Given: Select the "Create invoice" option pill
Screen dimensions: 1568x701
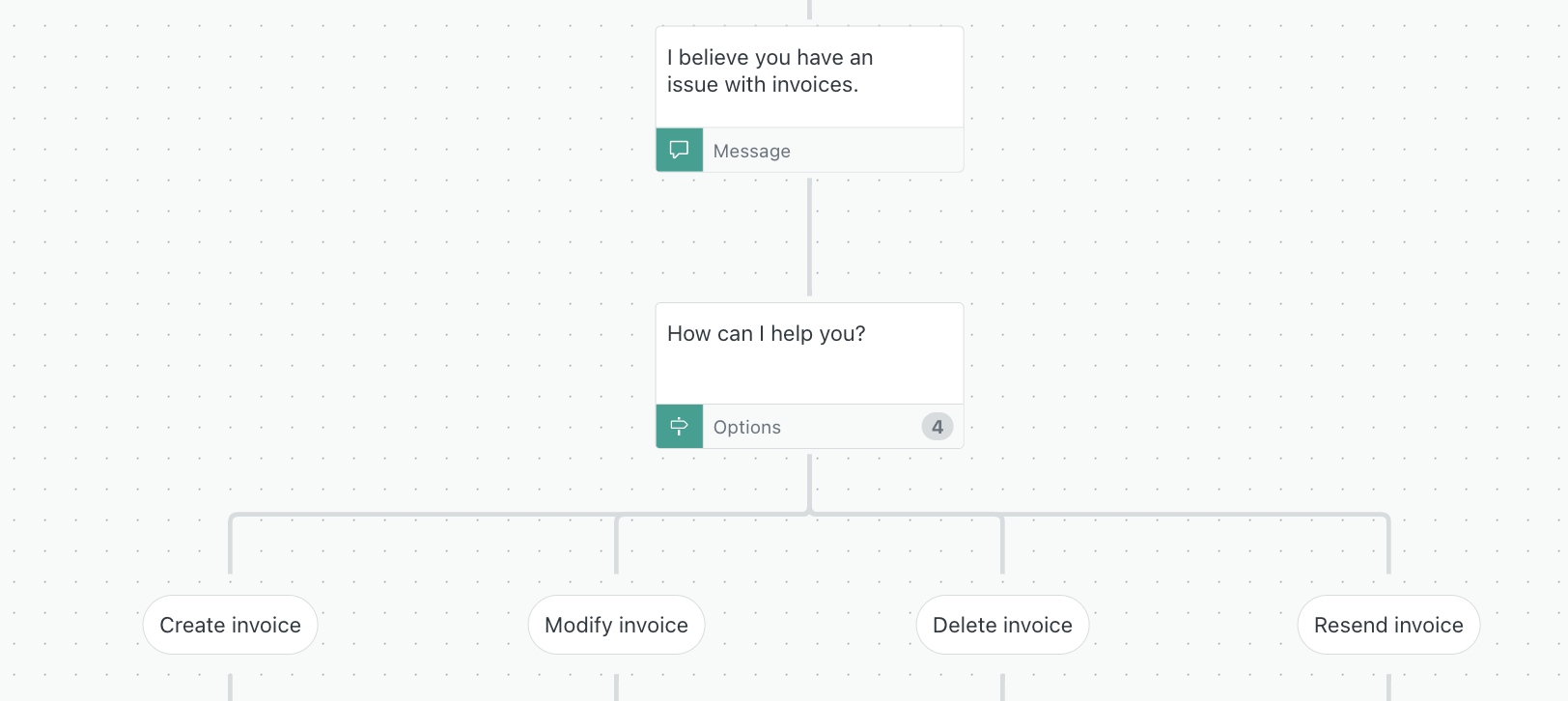Looking at the screenshot, I should [231, 625].
